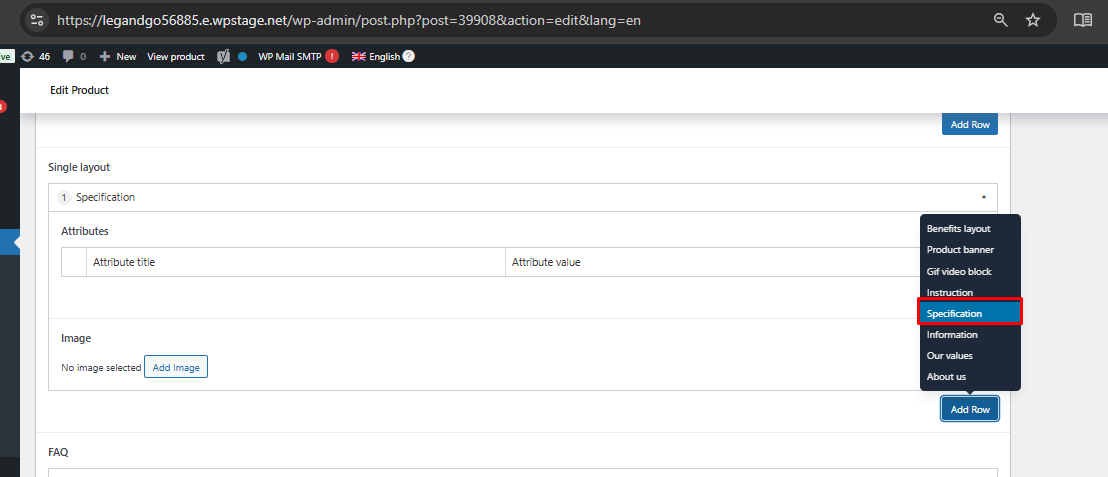Select Specification from the layout menu
Image resolution: width=1108 pixels, height=477 pixels.
tap(968, 314)
